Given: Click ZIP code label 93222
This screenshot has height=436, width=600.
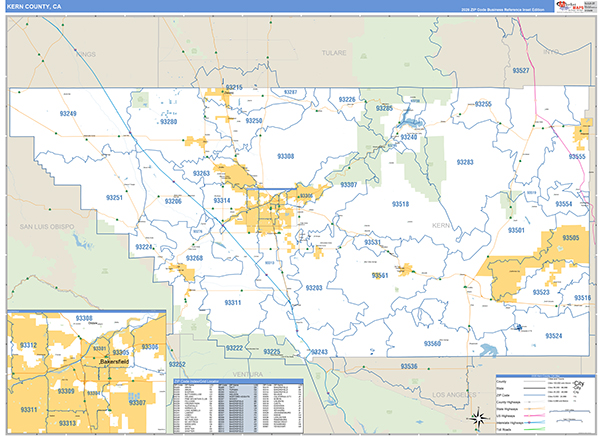Looking at the screenshot, I should (x=235, y=348).
